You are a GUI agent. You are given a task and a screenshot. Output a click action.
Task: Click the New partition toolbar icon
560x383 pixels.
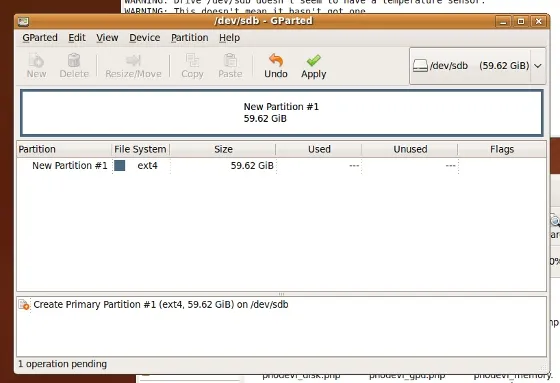[x=36, y=60]
